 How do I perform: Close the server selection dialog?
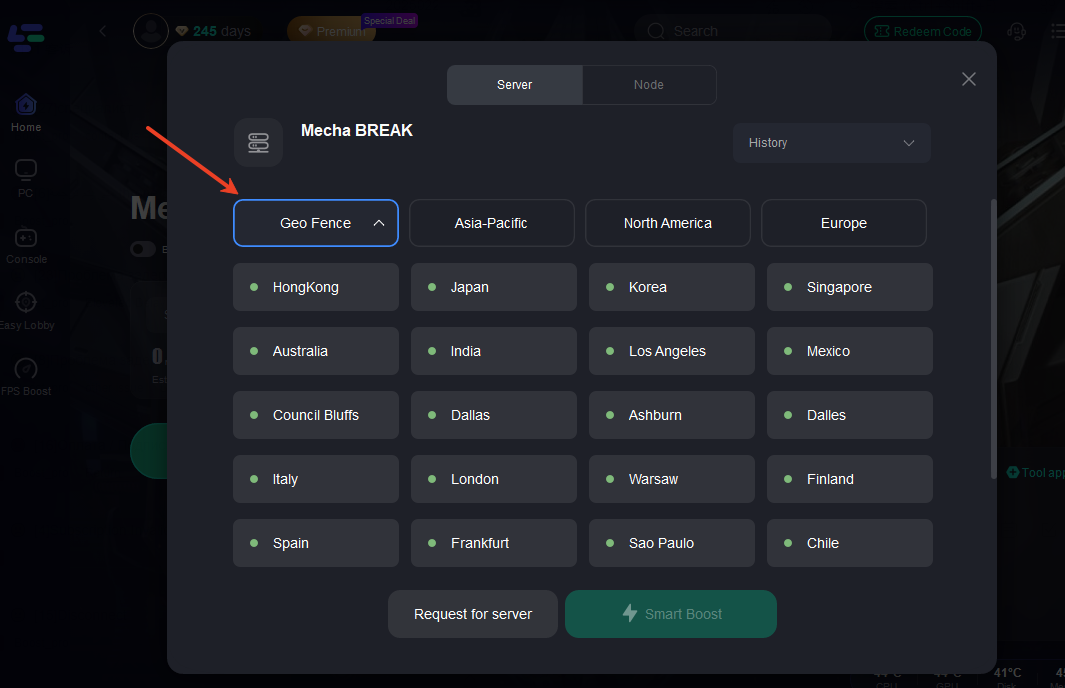(x=968, y=79)
